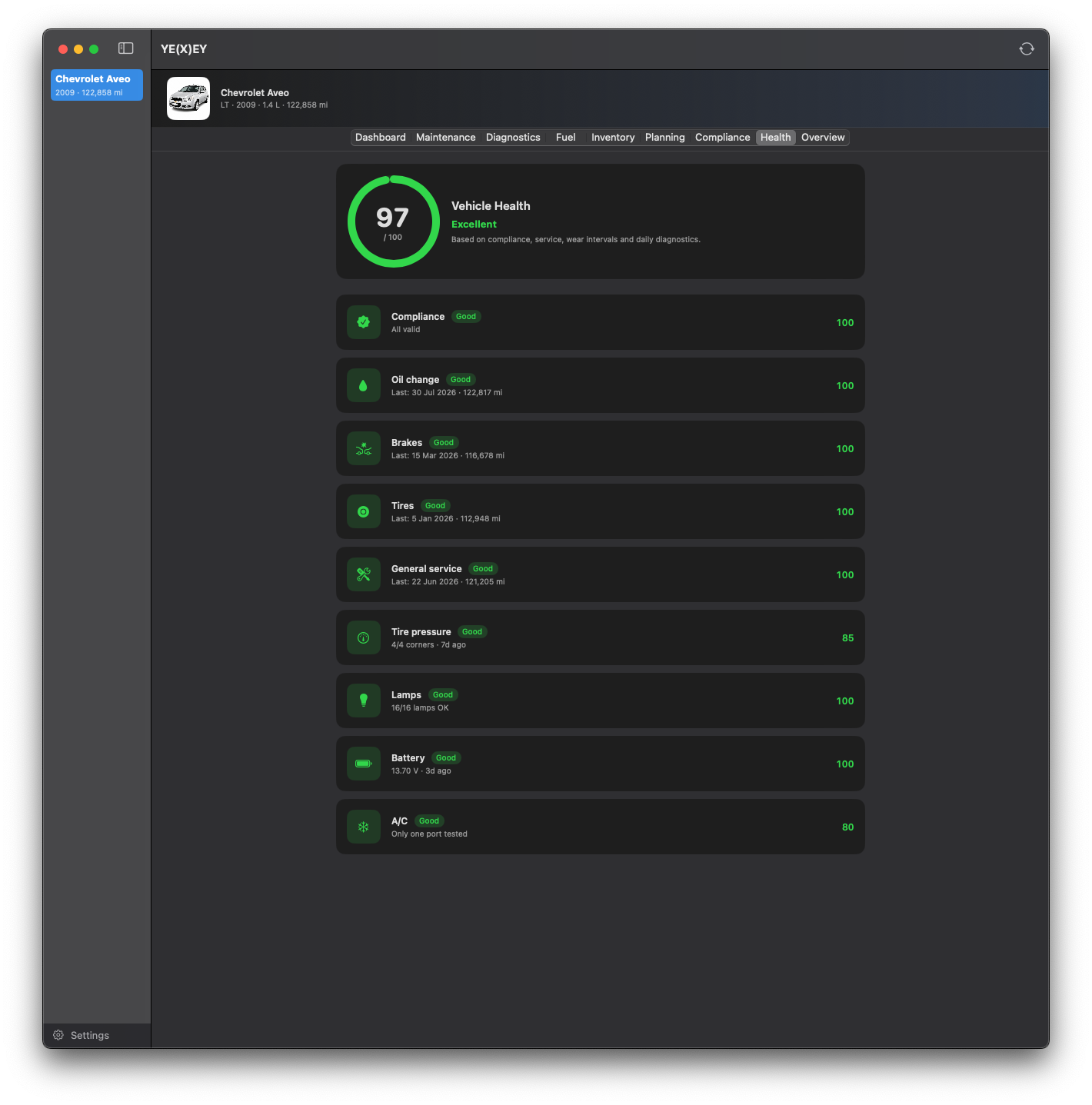1092x1105 pixels.
Task: Click '13.70 V · 3d ago' text
Action: pos(421,771)
